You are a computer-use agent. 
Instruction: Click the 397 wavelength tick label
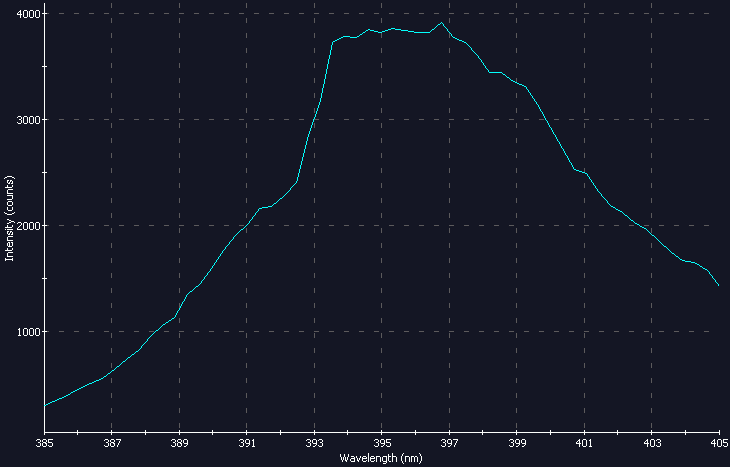click(x=449, y=442)
